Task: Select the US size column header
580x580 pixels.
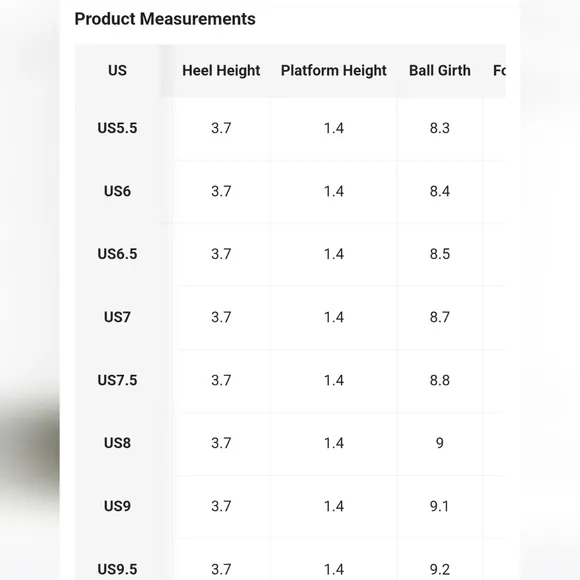Action: [117, 70]
